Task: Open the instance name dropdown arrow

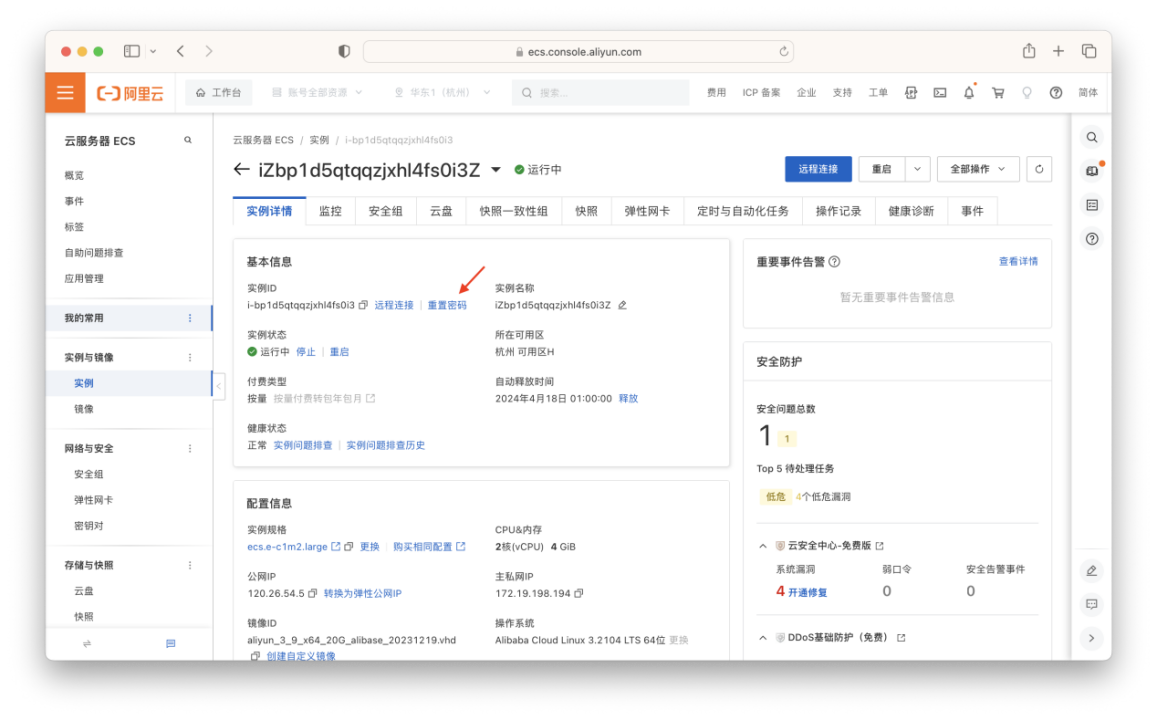Action: tap(496, 170)
